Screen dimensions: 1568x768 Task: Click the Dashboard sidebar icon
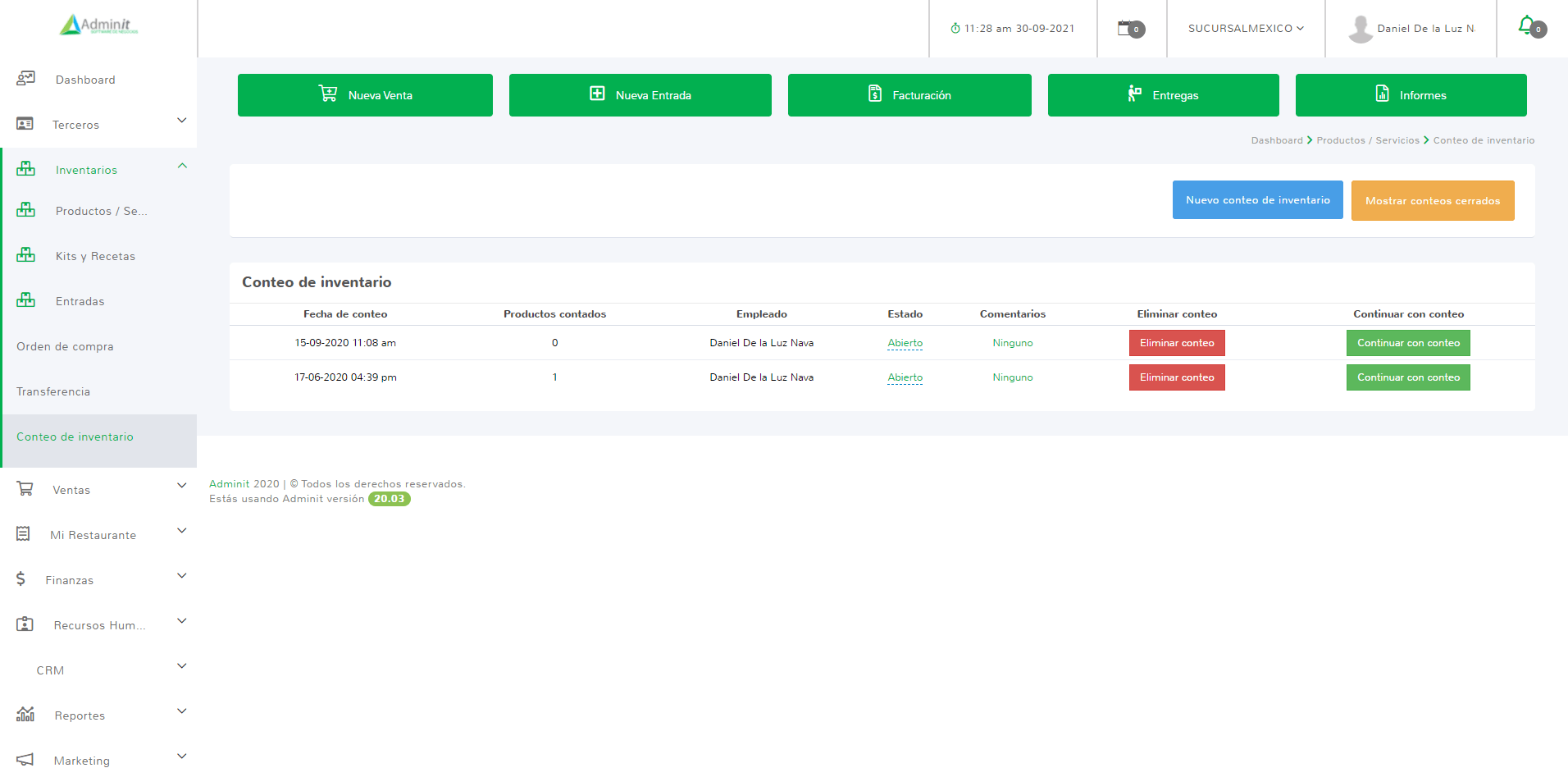(25, 79)
